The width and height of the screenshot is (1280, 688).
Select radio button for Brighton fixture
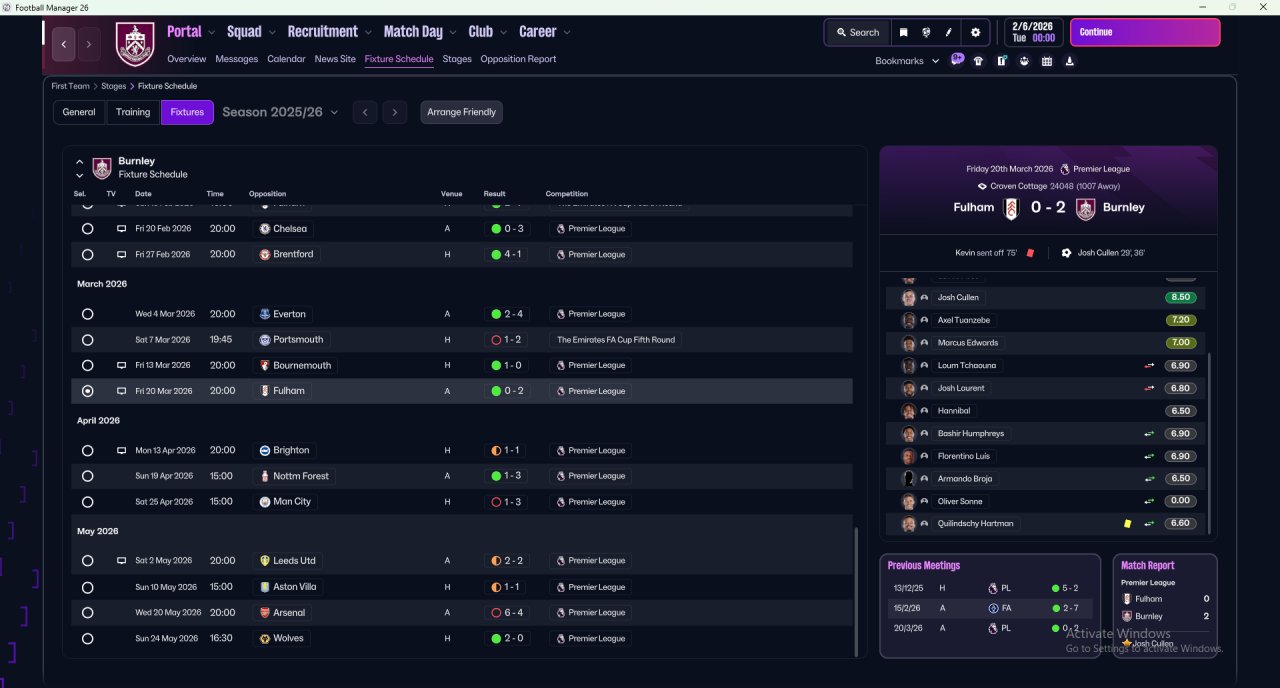point(88,451)
